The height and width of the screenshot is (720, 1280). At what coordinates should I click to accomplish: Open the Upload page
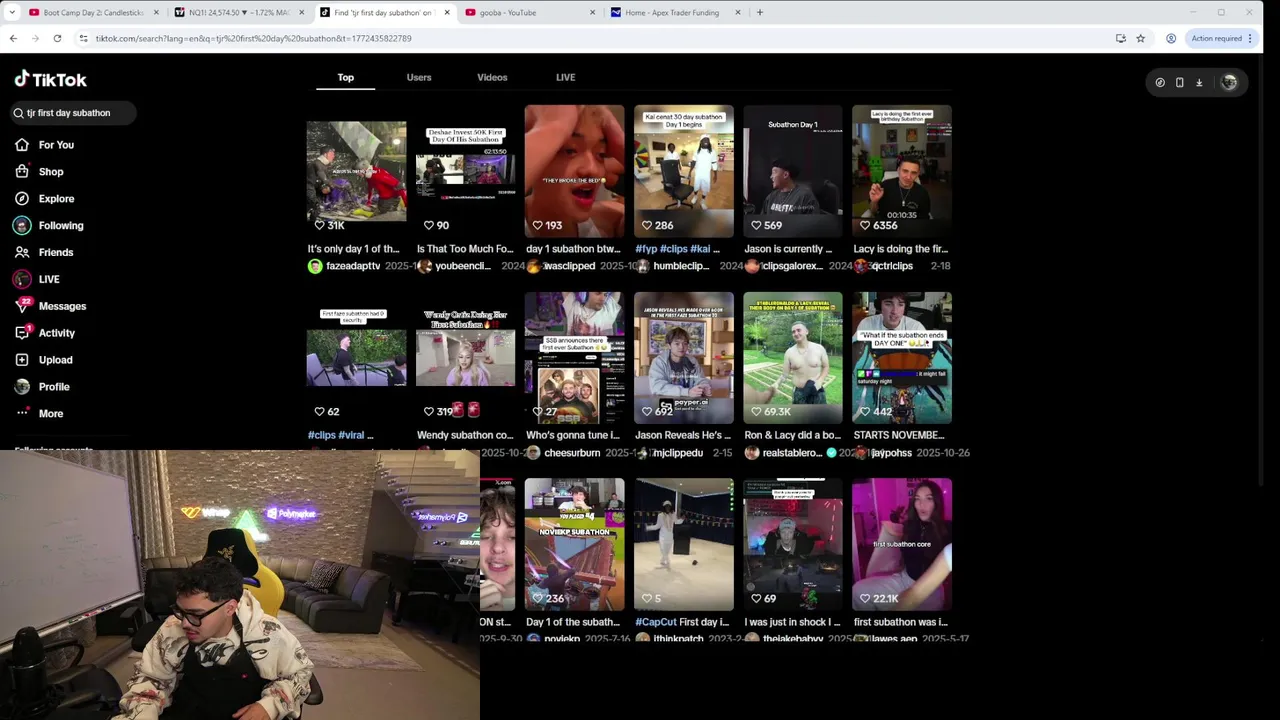[55, 360]
